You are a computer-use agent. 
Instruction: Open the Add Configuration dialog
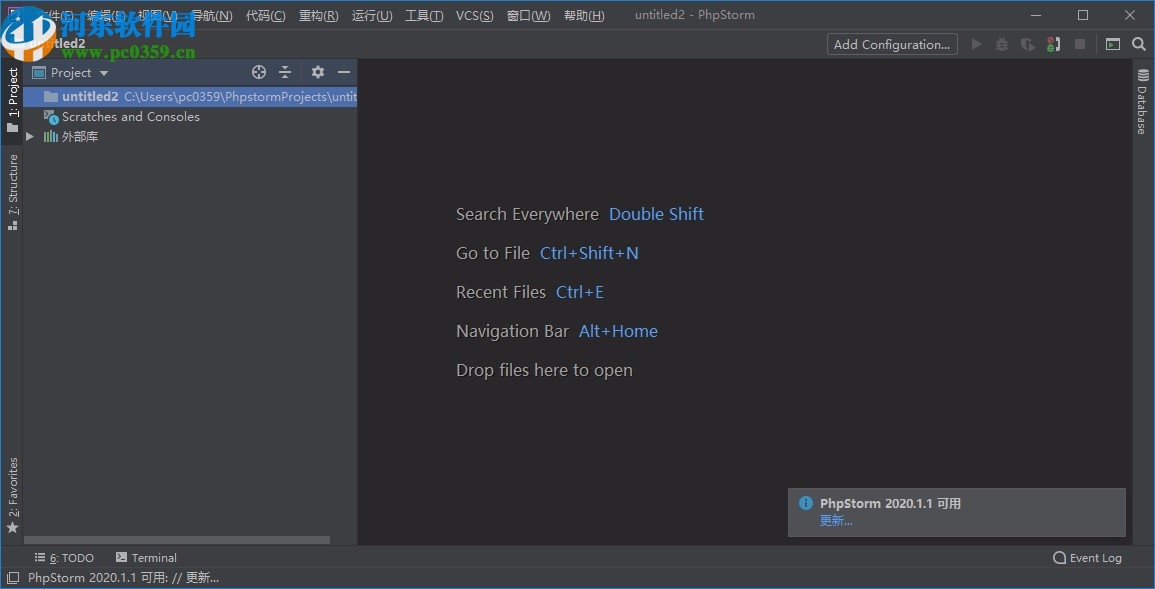[891, 44]
